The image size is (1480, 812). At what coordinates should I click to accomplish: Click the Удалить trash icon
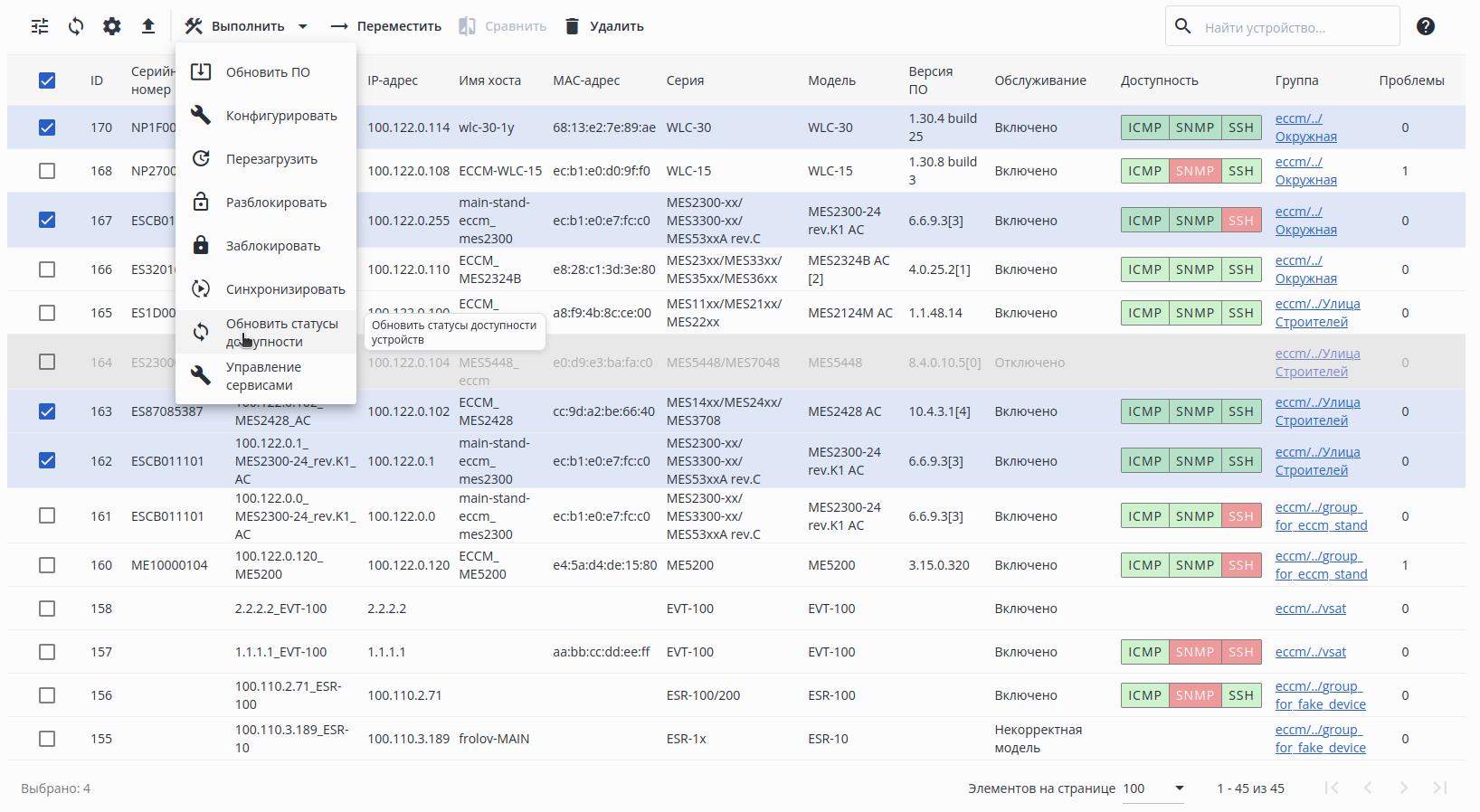[572, 26]
